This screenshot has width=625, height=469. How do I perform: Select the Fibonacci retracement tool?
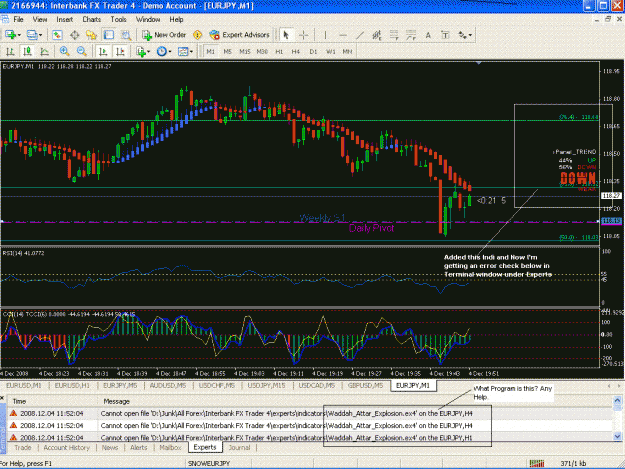[x=394, y=35]
